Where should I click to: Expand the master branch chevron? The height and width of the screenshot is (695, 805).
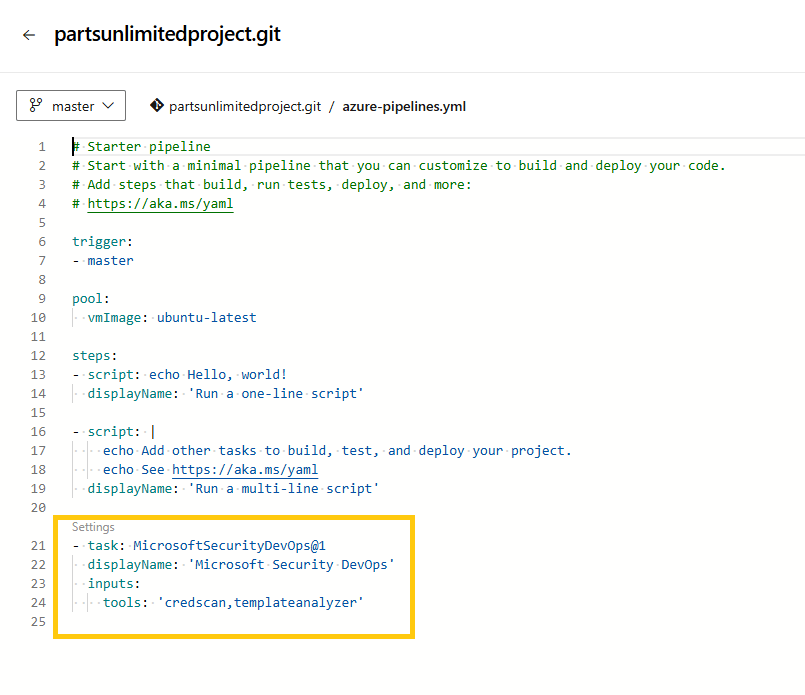pos(108,105)
